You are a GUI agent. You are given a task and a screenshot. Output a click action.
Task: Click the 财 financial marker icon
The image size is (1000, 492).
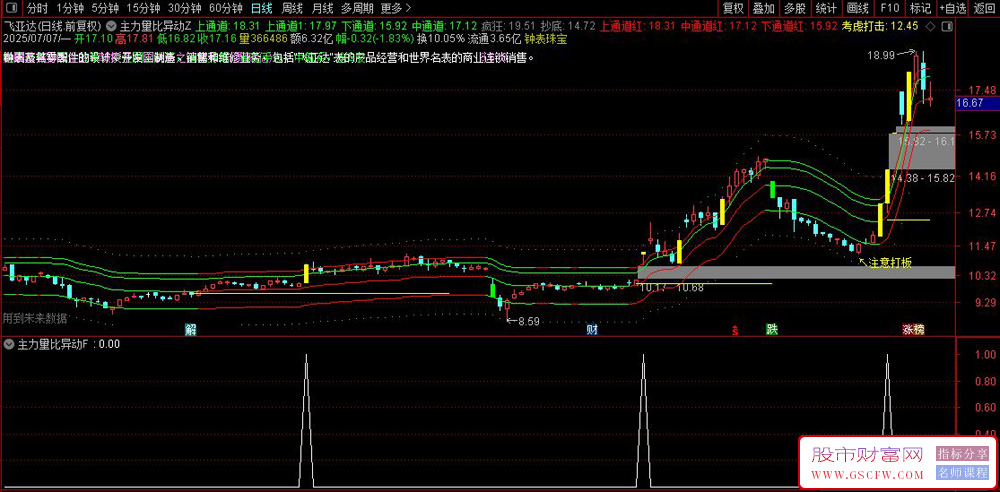click(592, 329)
